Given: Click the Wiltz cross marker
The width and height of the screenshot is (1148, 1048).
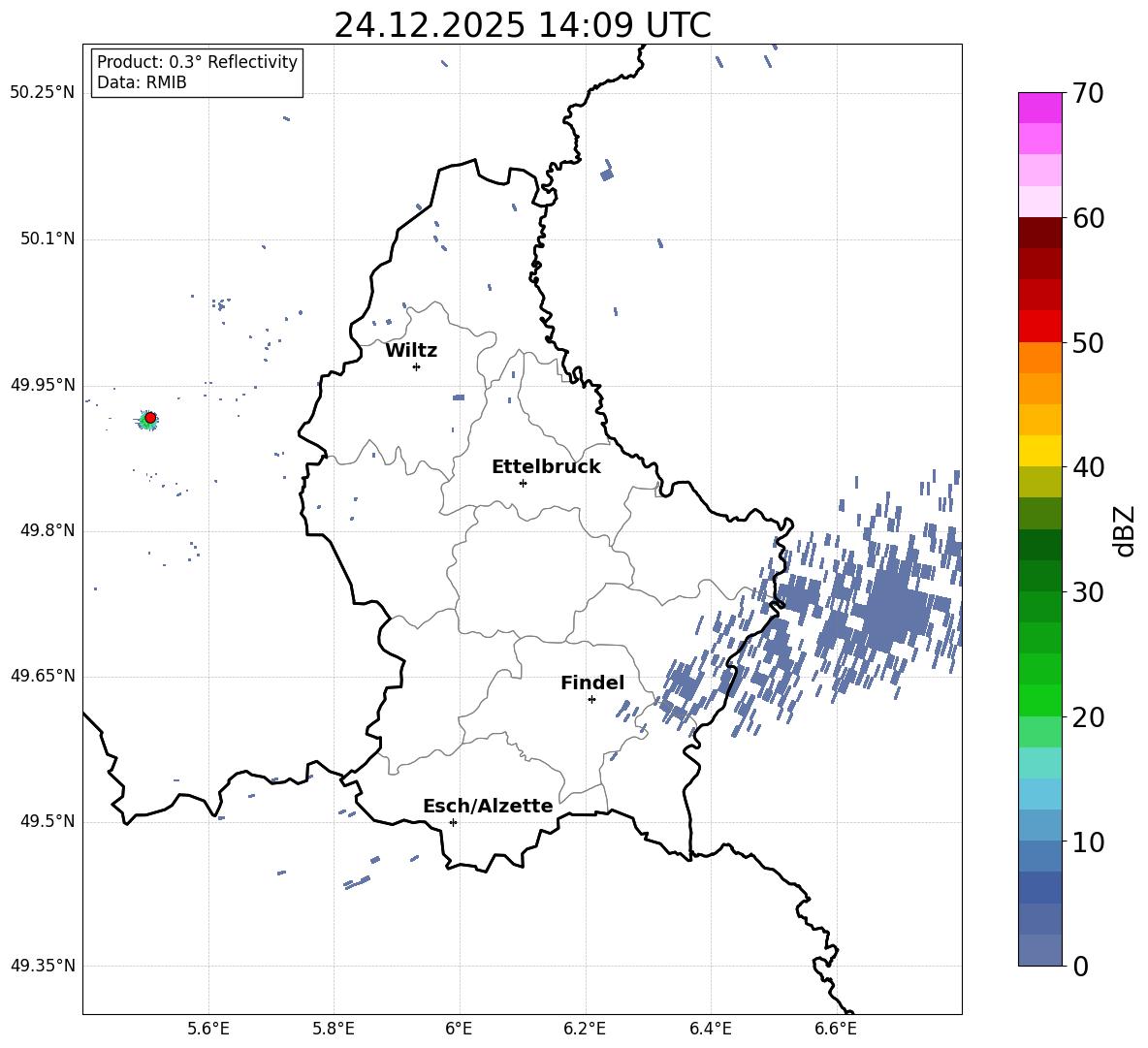Looking at the screenshot, I should pyautogui.click(x=417, y=366).
